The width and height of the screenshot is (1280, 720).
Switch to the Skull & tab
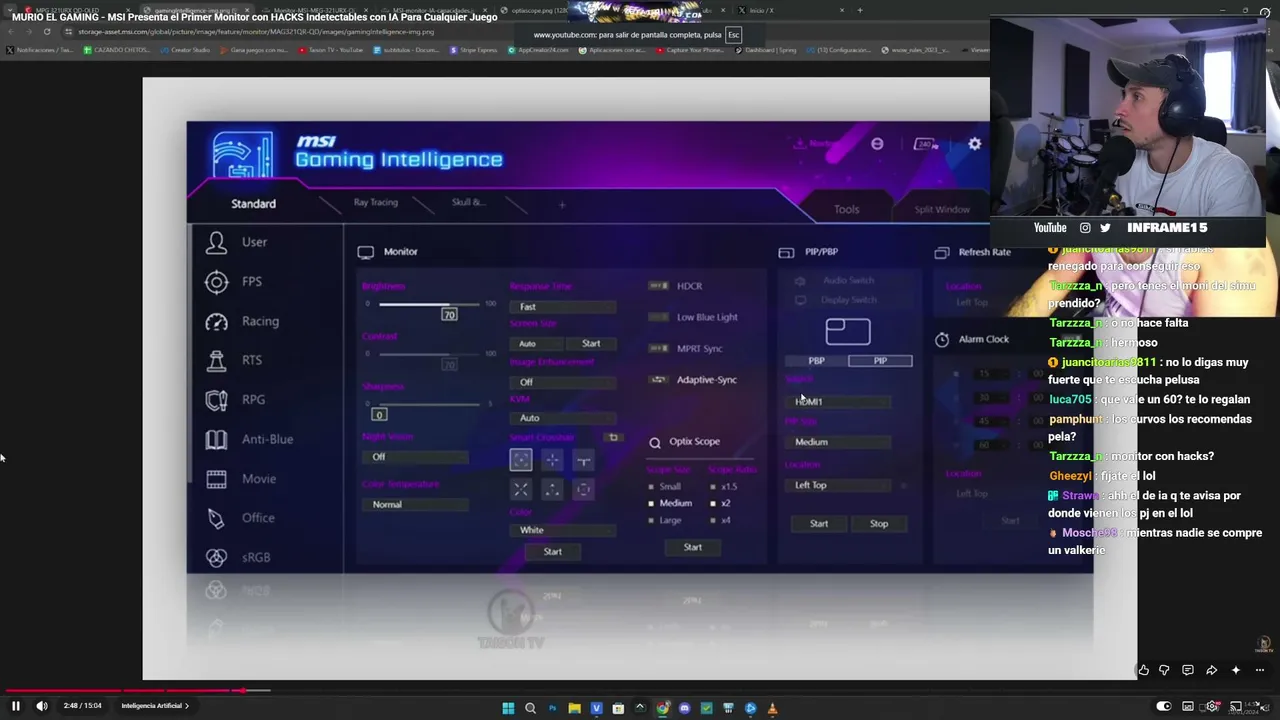[468, 202]
